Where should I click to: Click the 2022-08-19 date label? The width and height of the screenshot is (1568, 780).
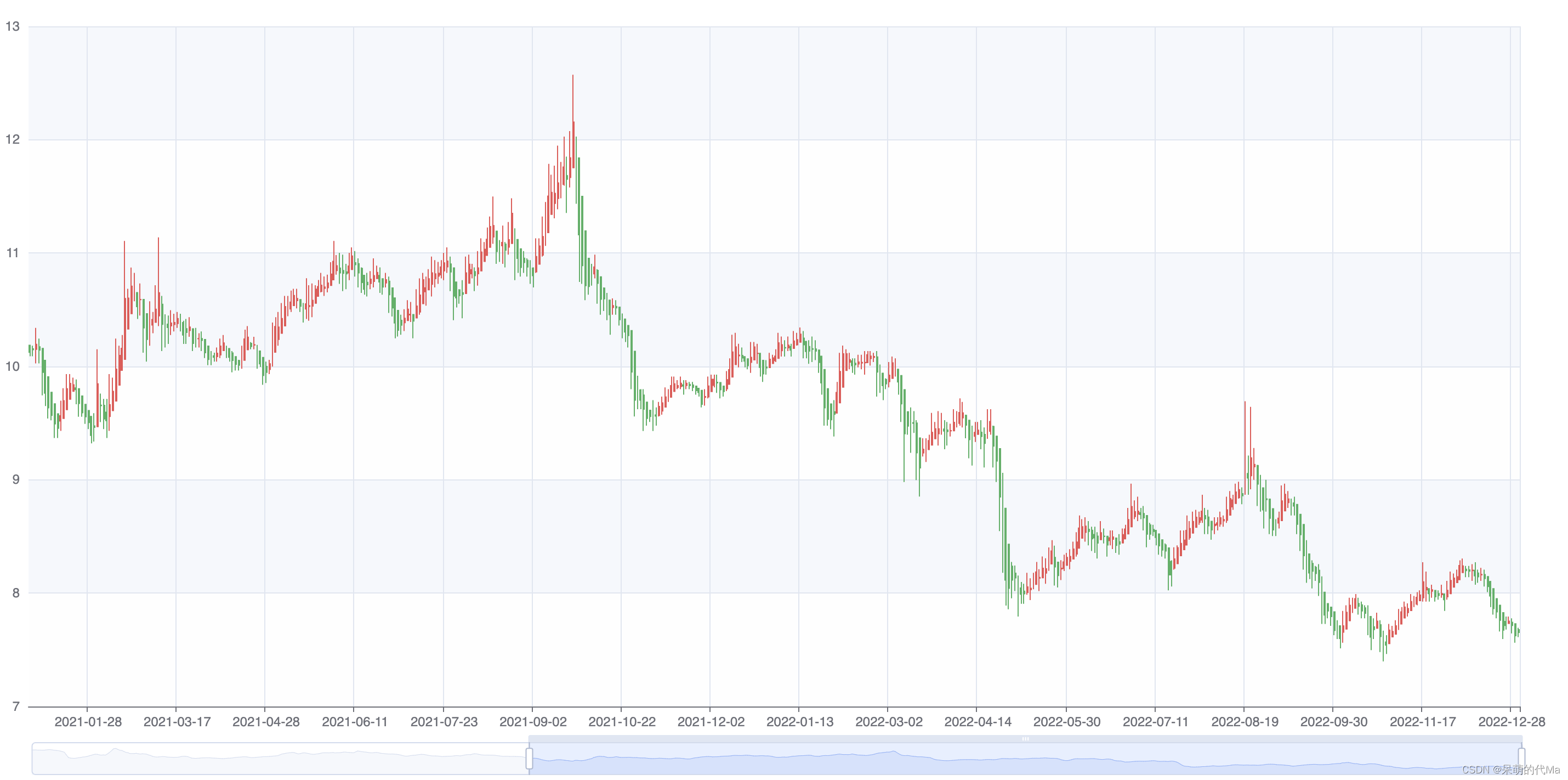point(1245,721)
